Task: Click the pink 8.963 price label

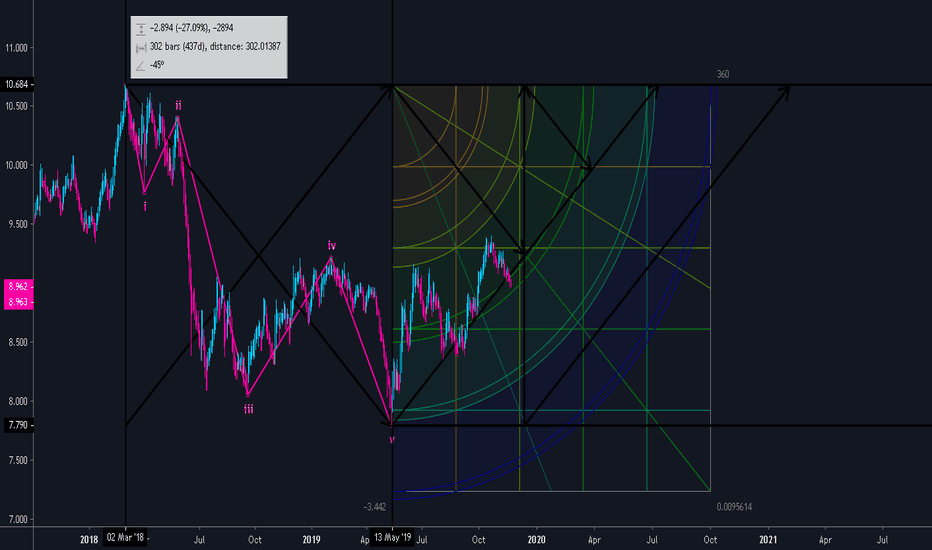Action: coord(18,302)
